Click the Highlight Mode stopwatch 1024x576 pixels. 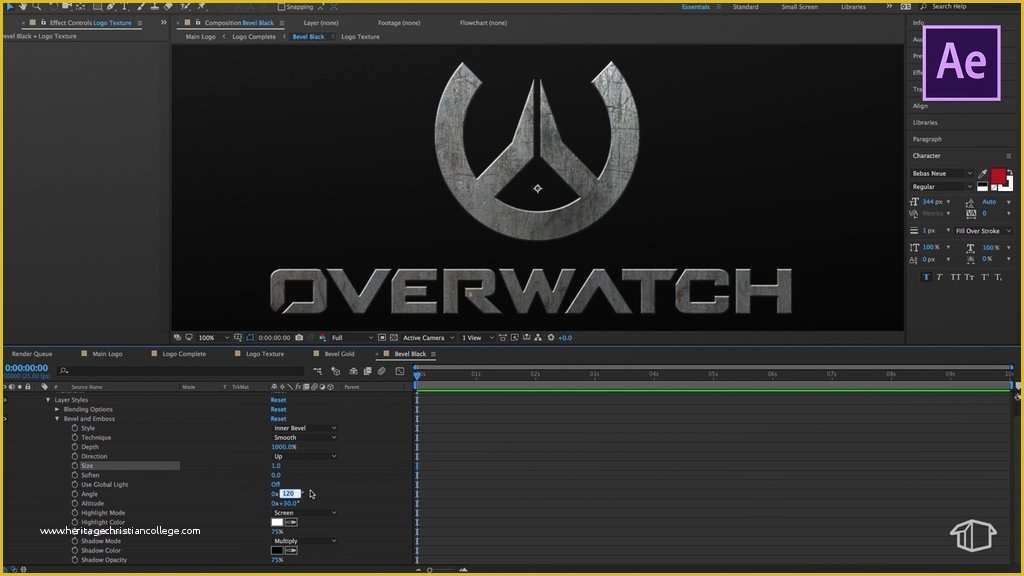[74, 513]
